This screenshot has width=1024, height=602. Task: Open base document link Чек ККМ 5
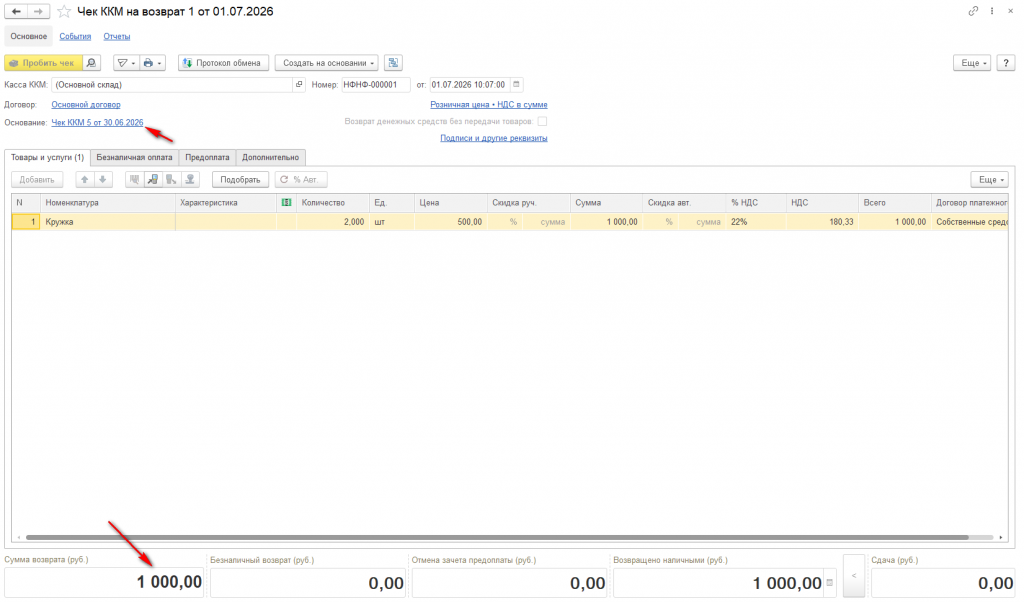pos(97,122)
